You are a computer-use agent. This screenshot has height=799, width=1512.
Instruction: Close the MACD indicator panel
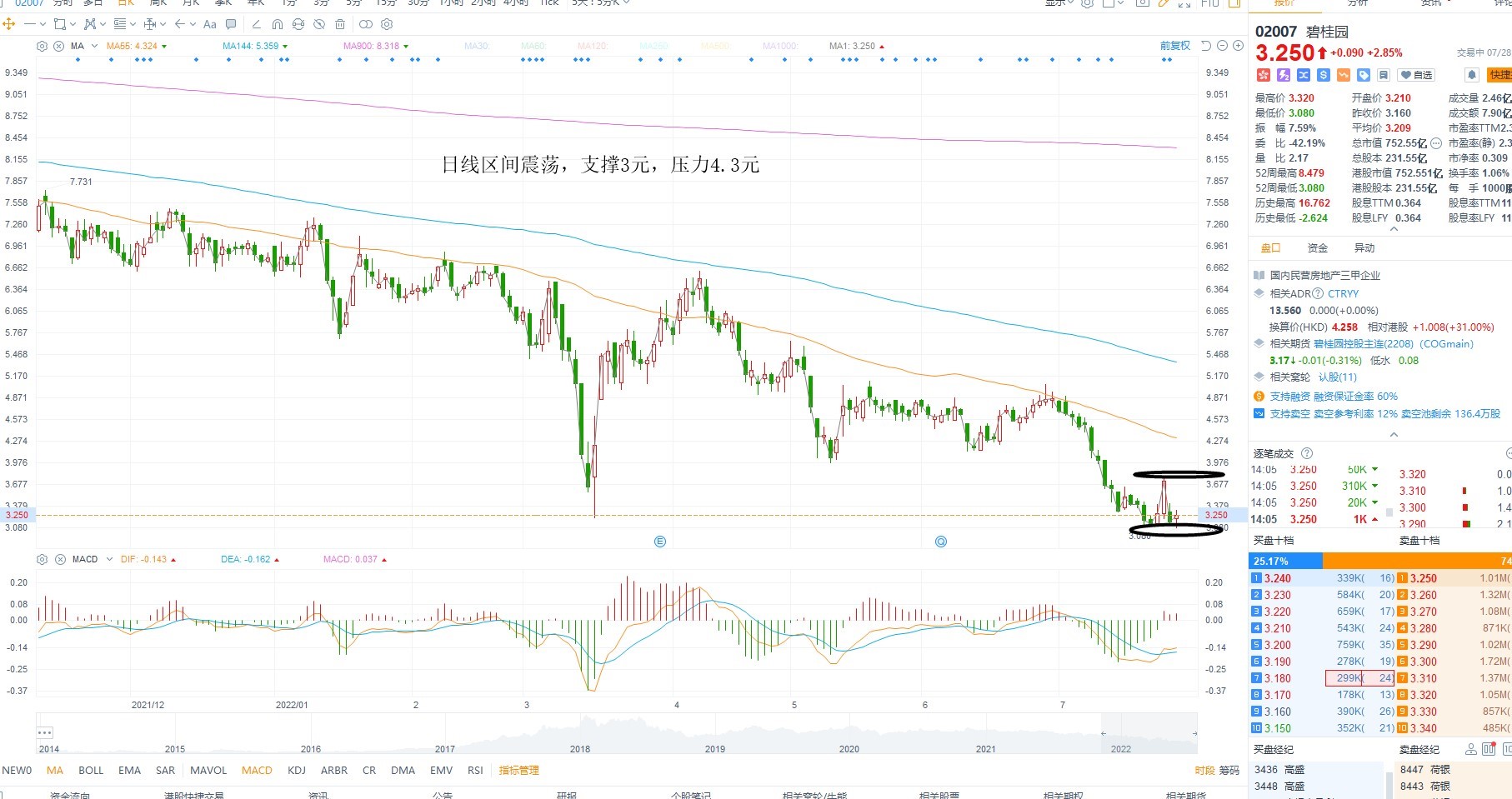(60, 559)
